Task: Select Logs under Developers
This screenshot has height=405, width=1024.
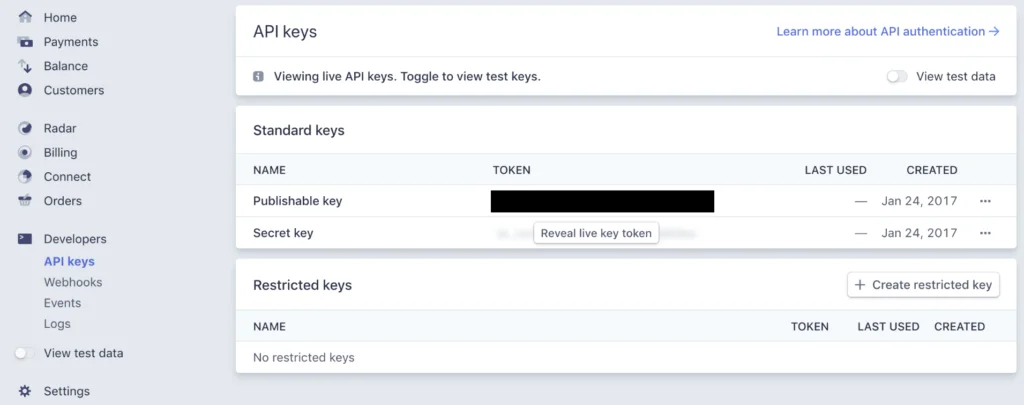Action: [x=57, y=324]
